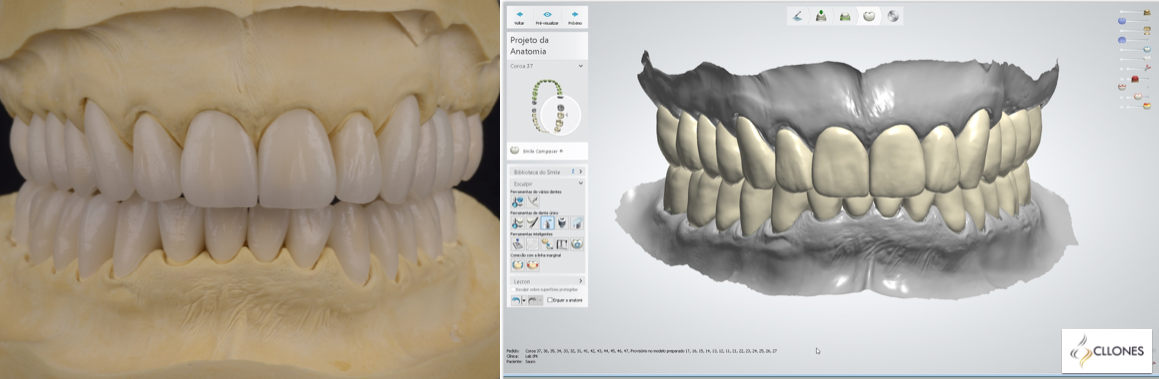Switch to the tooth anatomy workflow step
The image size is (1159, 379).
[869, 16]
